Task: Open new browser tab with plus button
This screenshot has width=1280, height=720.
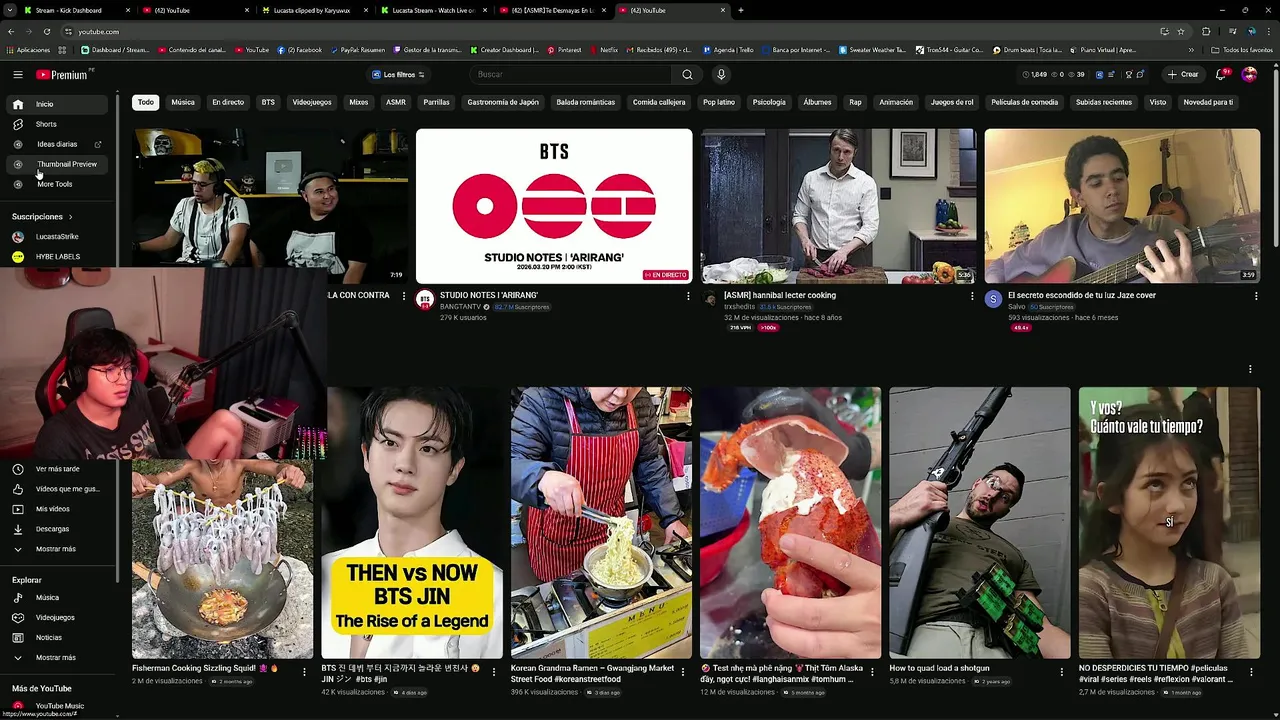Action: pyautogui.click(x=741, y=10)
